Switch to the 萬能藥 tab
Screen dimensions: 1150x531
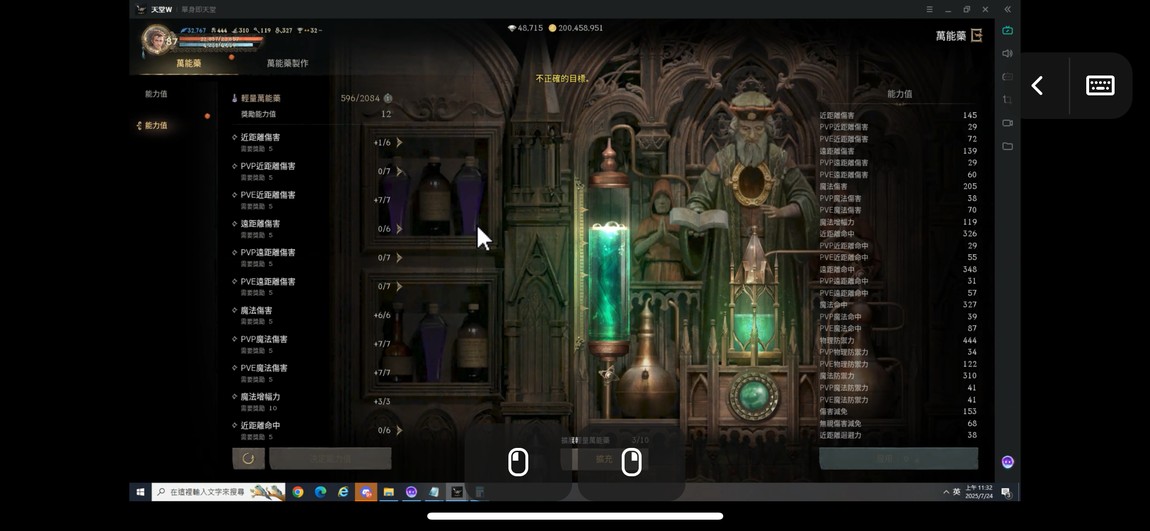(x=188, y=63)
